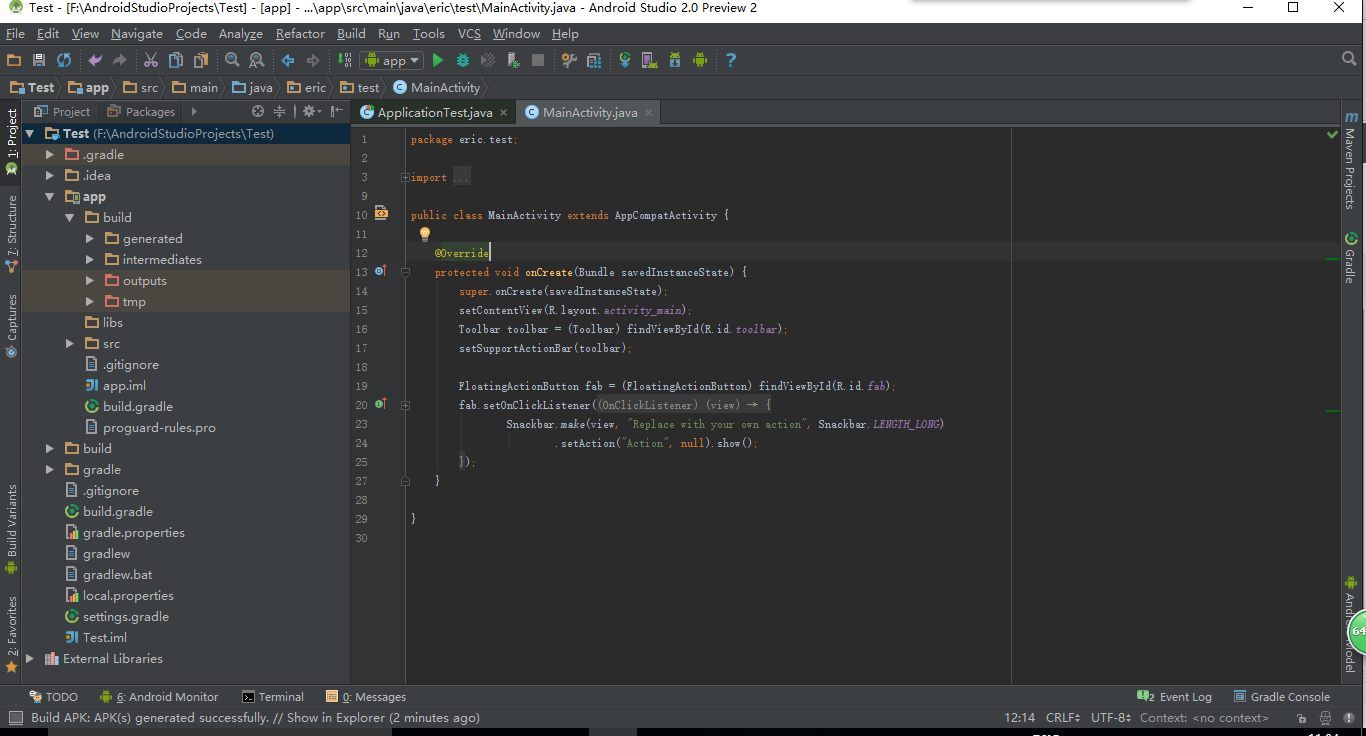The width and height of the screenshot is (1366, 736).
Task: Click the Find magnifier icon
Action: (232, 60)
